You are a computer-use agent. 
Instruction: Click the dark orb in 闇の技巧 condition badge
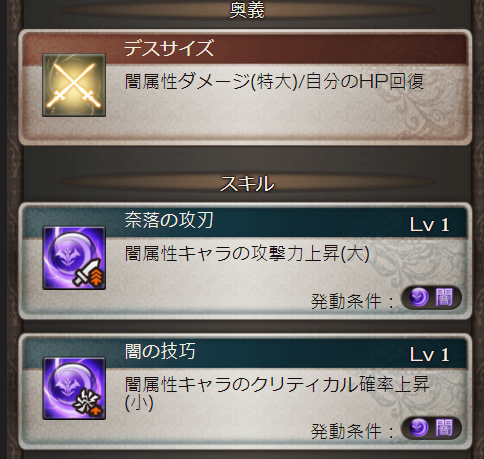click(x=419, y=428)
